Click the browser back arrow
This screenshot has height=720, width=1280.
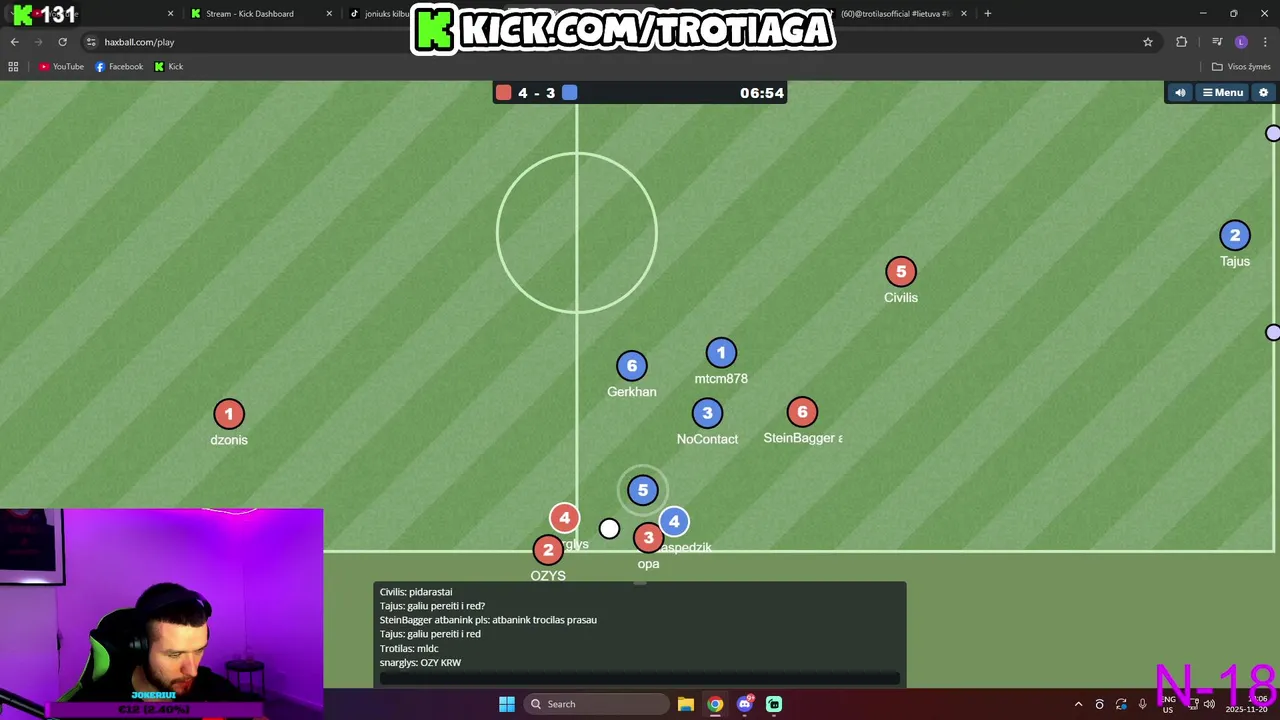[14, 42]
